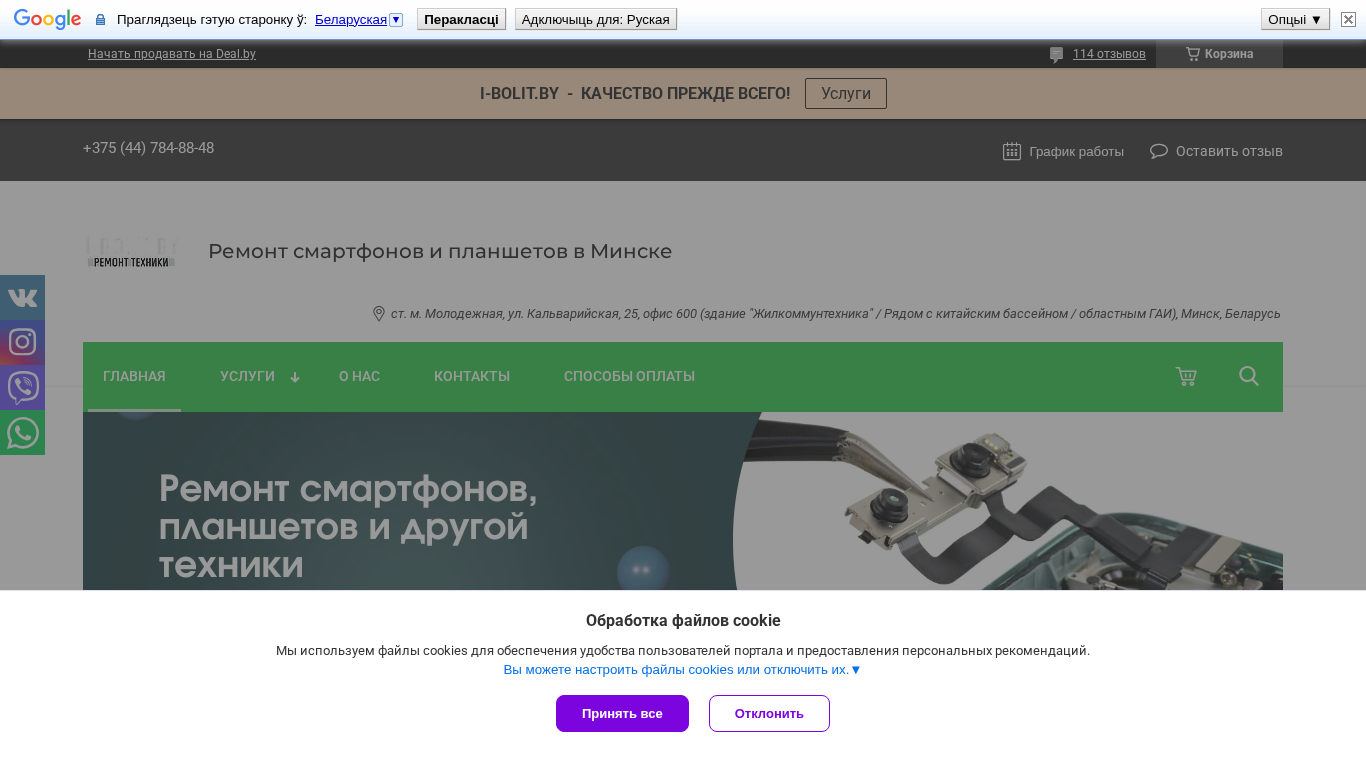Open the О нас menu item
Image resolution: width=1366 pixels, height=768 pixels.
coord(359,376)
